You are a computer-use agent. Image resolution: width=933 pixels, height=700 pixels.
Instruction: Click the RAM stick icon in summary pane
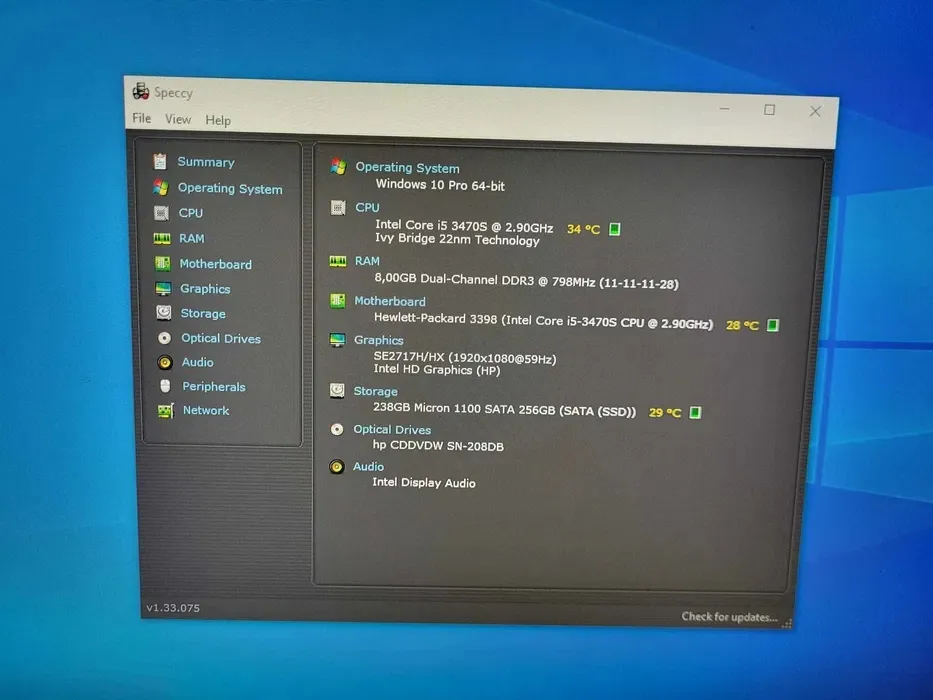338,261
